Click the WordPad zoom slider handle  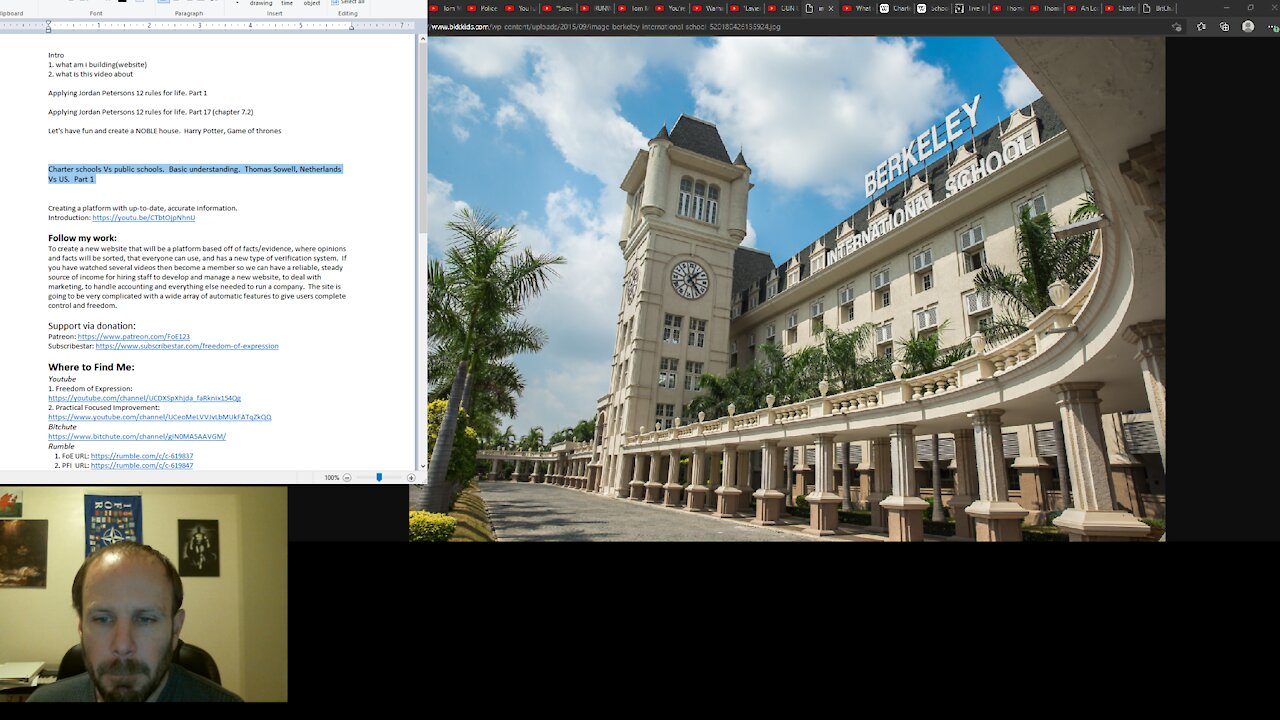tap(379, 478)
